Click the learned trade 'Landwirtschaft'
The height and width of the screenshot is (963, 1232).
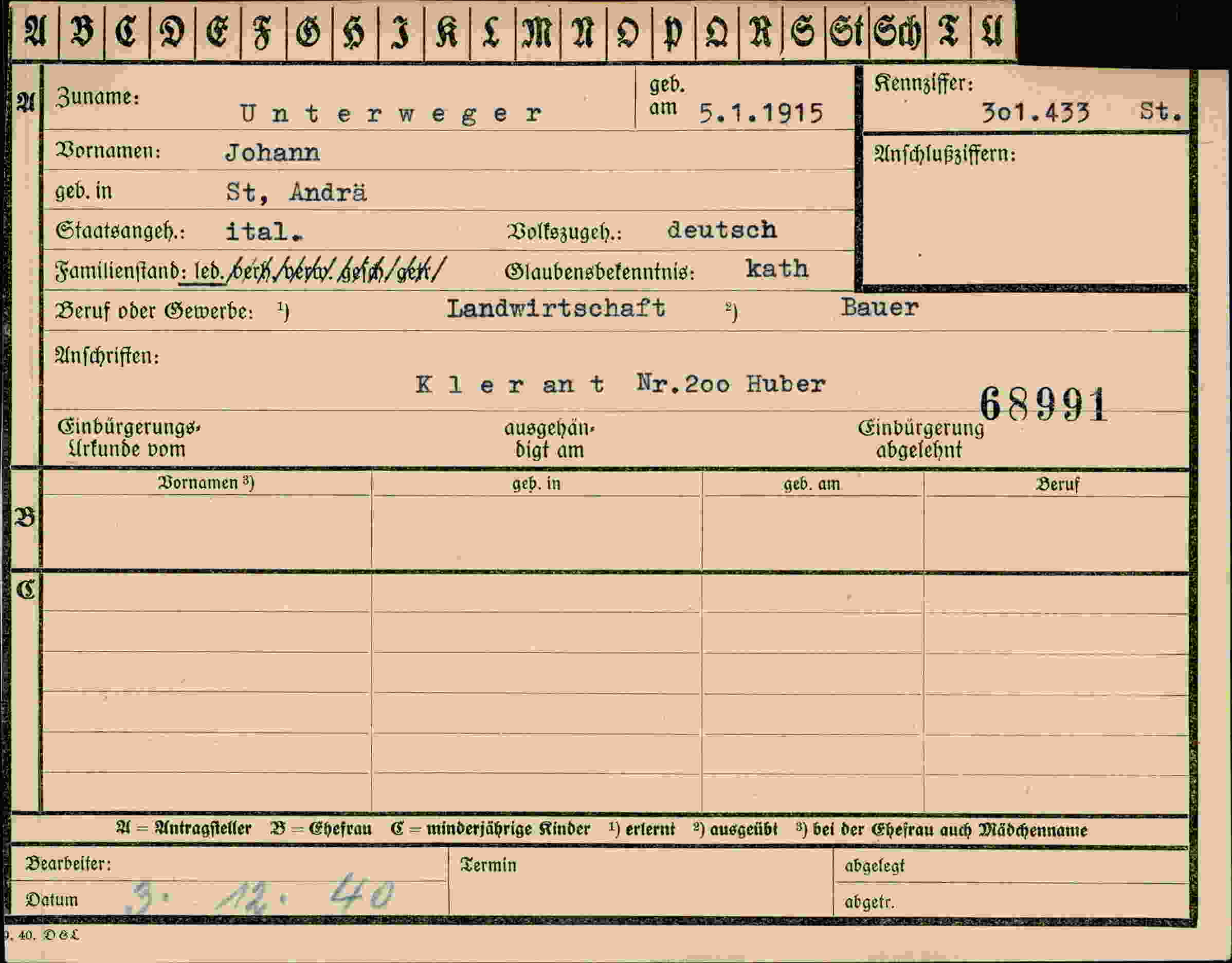coord(556,309)
